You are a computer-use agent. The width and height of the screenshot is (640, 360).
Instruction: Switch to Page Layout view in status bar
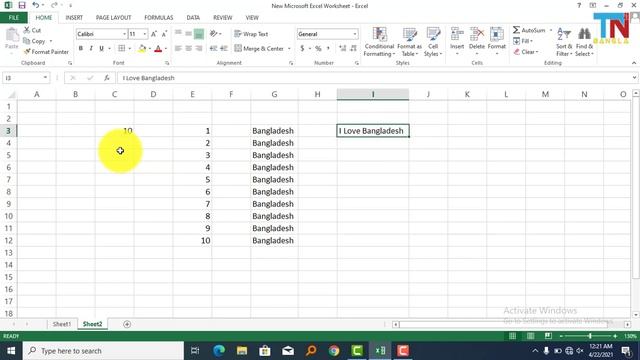[x=530, y=336]
